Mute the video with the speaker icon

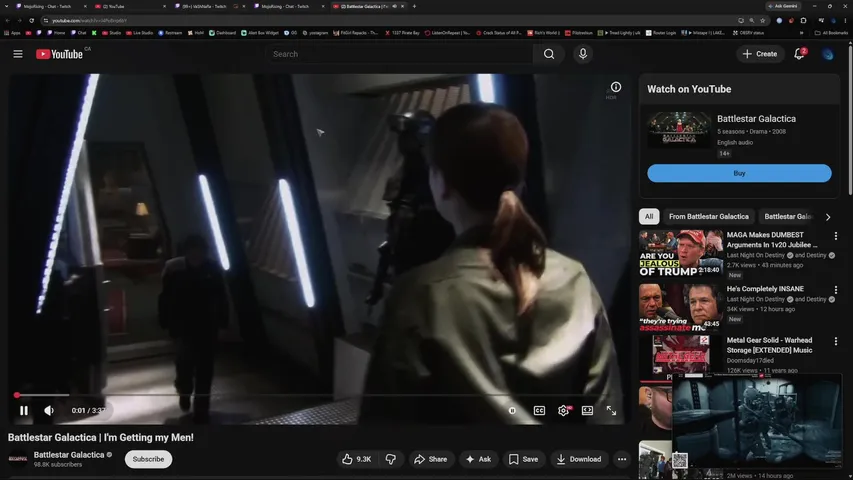[49, 410]
